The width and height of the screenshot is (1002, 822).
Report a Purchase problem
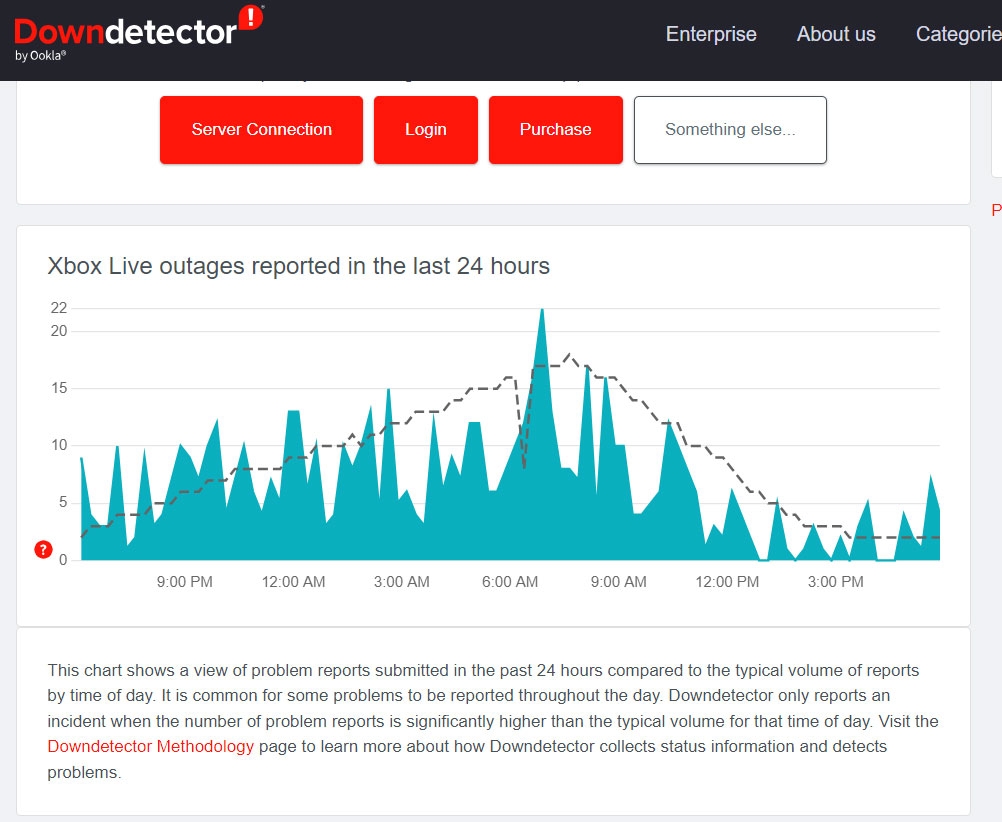[555, 130]
